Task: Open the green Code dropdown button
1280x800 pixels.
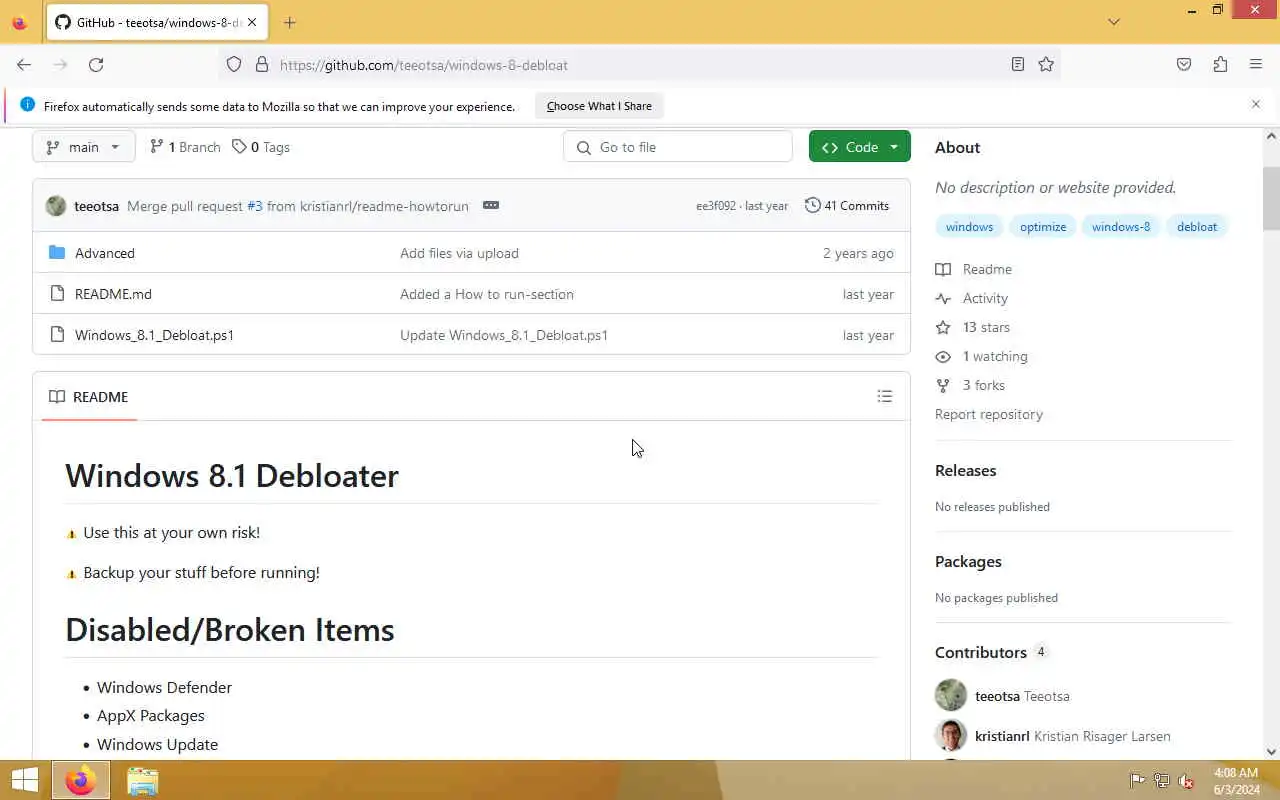Action: point(860,147)
